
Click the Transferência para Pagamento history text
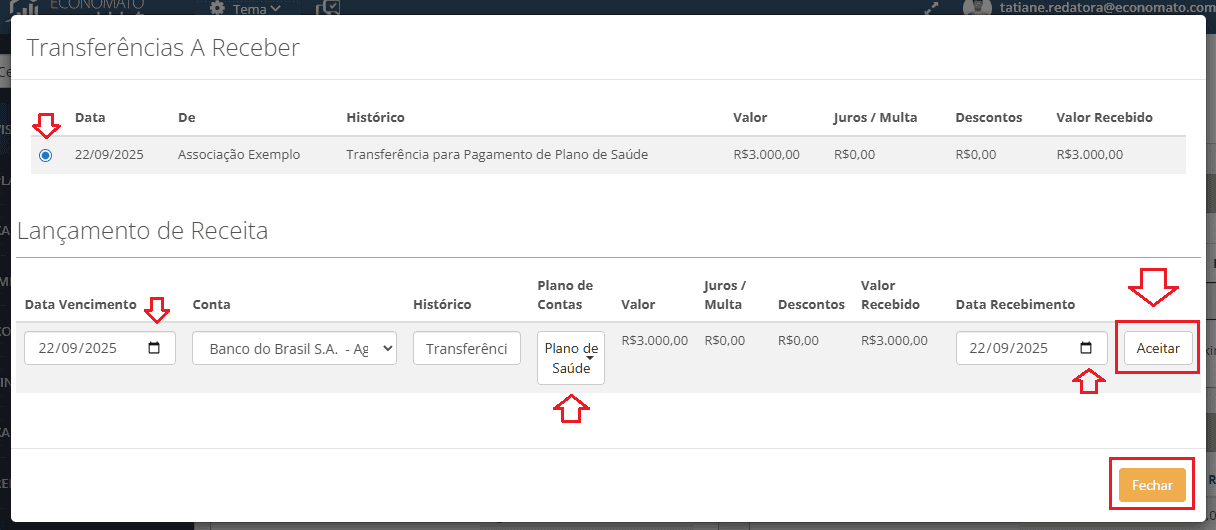[x=497, y=155]
